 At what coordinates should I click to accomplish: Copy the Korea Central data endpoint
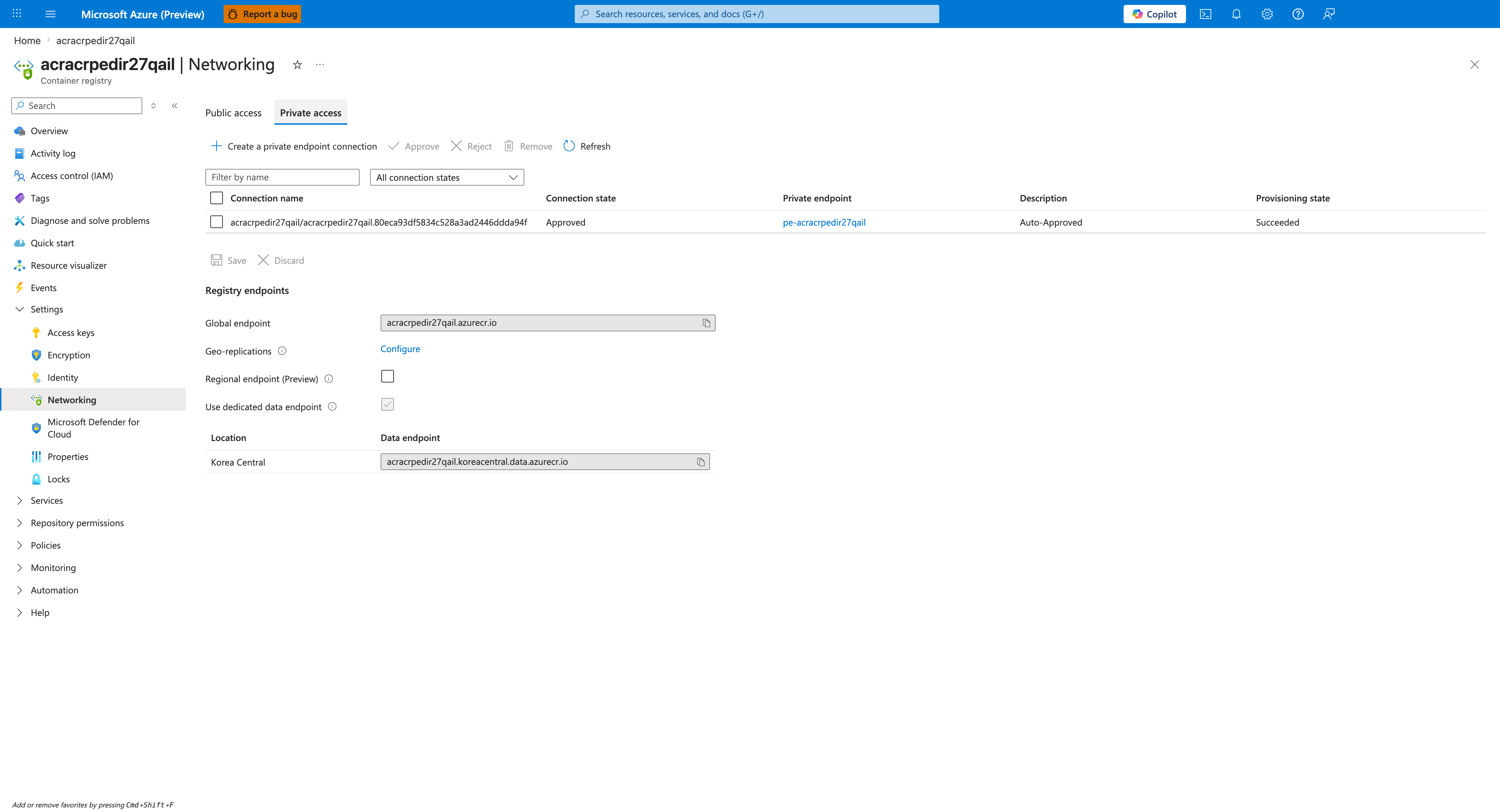pyautogui.click(x=701, y=462)
